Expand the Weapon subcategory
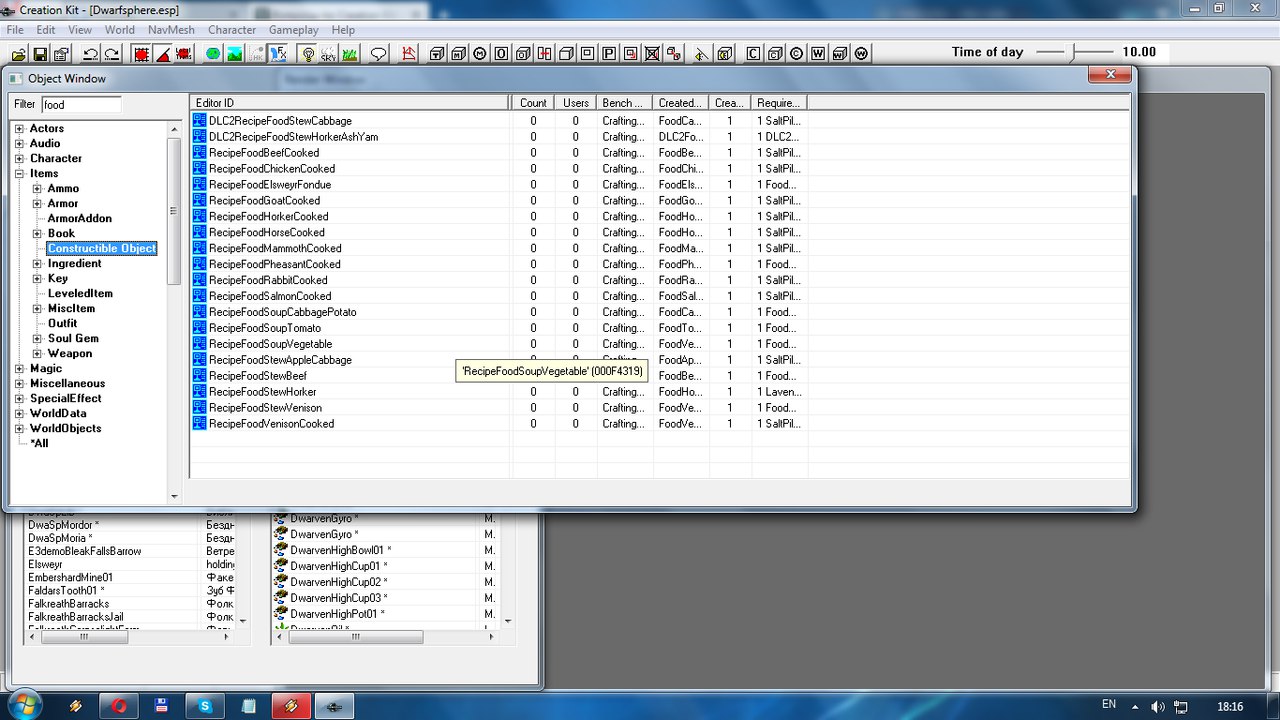Screen dimensions: 1280x720 (37, 354)
